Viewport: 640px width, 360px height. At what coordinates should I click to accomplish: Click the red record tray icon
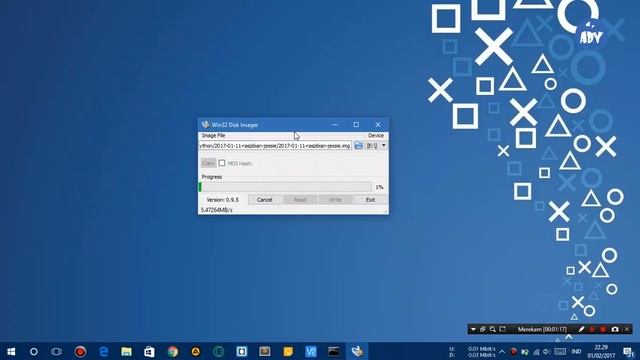(x=513, y=351)
